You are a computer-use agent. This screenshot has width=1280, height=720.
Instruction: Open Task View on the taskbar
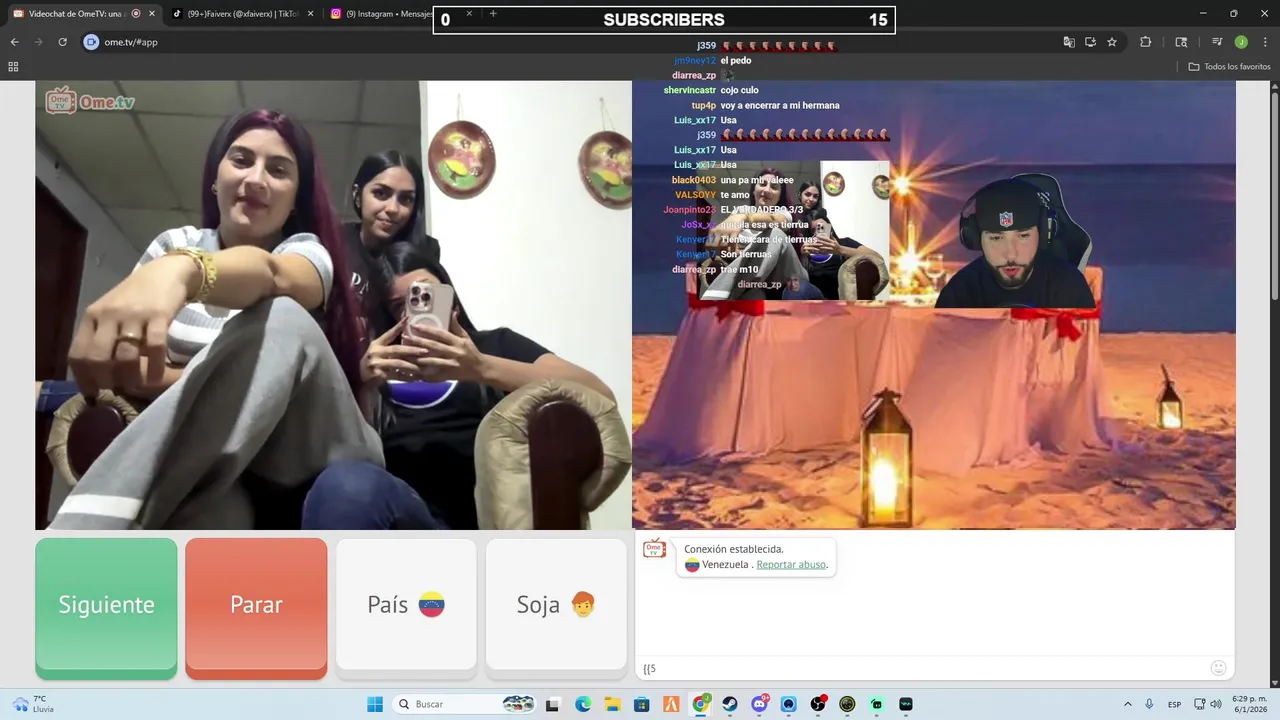tap(552, 704)
